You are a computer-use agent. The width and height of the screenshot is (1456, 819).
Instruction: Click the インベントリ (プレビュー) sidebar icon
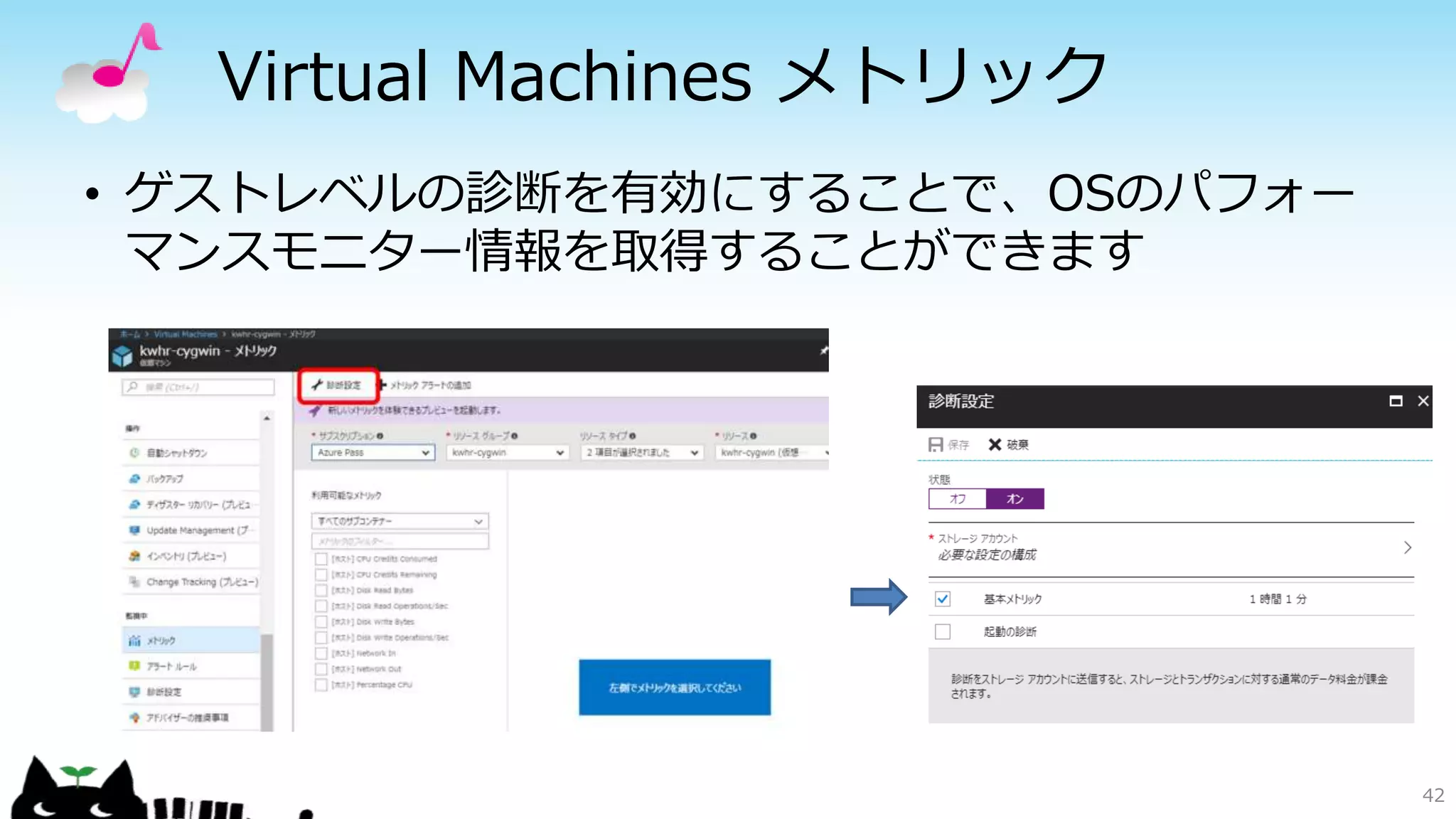[x=134, y=556]
